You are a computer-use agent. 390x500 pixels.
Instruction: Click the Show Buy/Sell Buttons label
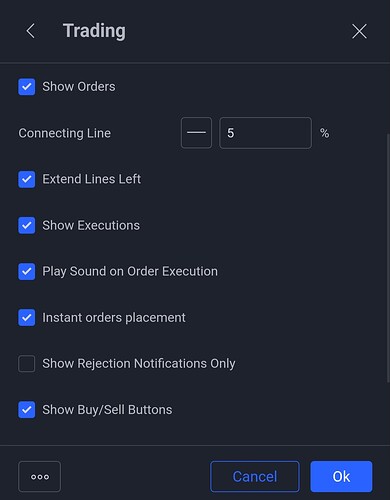pos(107,410)
